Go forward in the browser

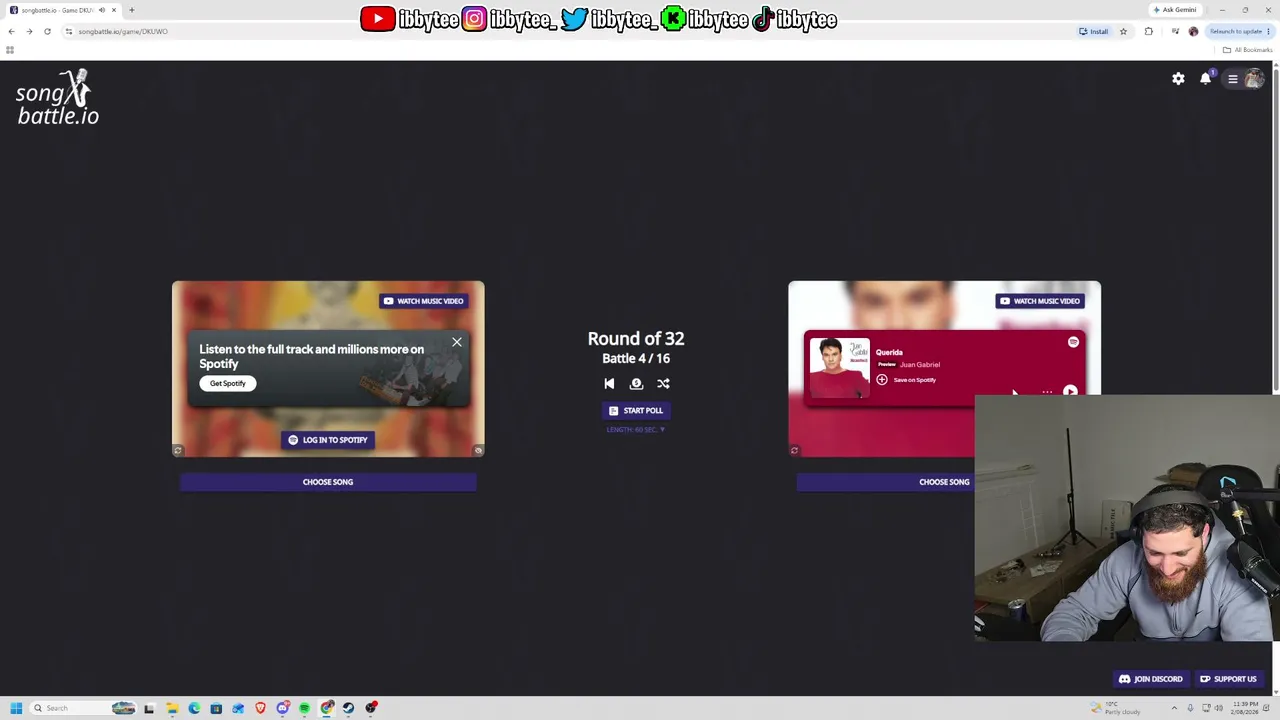tap(29, 31)
